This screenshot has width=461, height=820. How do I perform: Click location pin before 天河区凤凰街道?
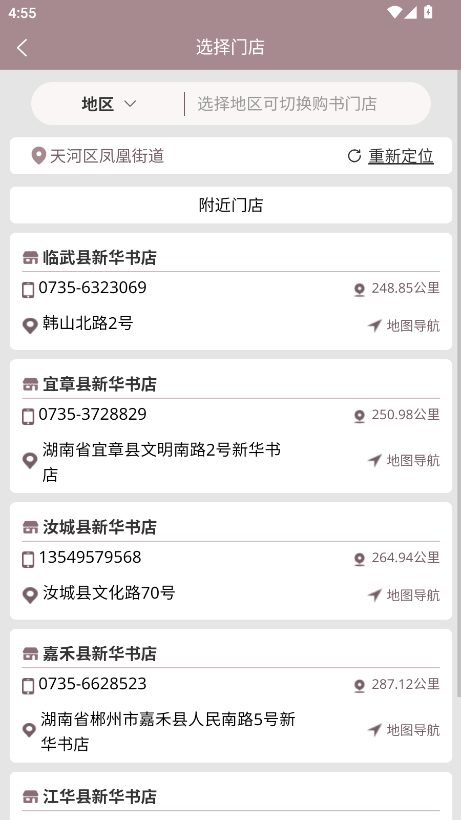(39, 156)
